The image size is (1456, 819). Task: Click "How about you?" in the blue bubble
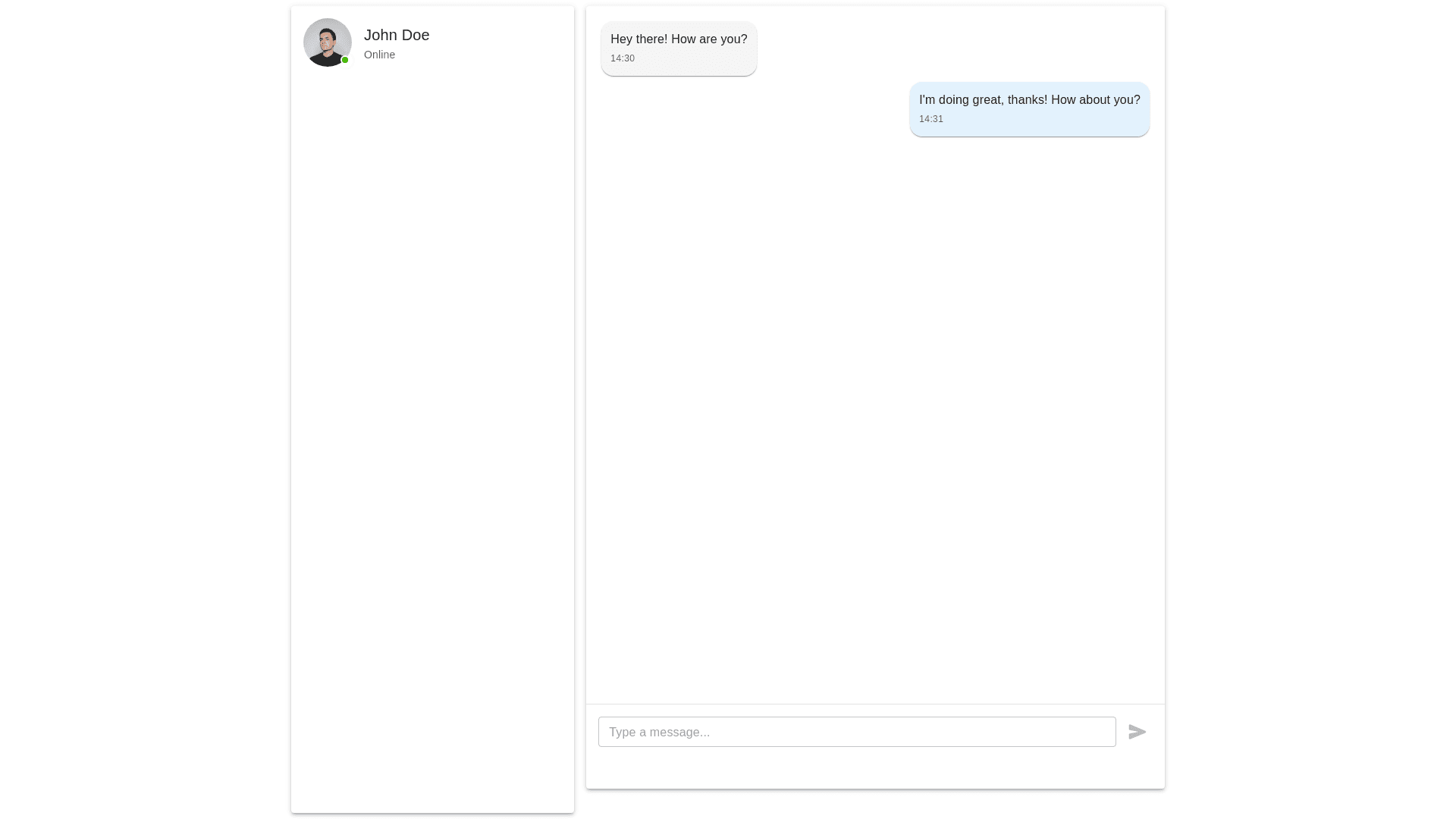(1095, 100)
